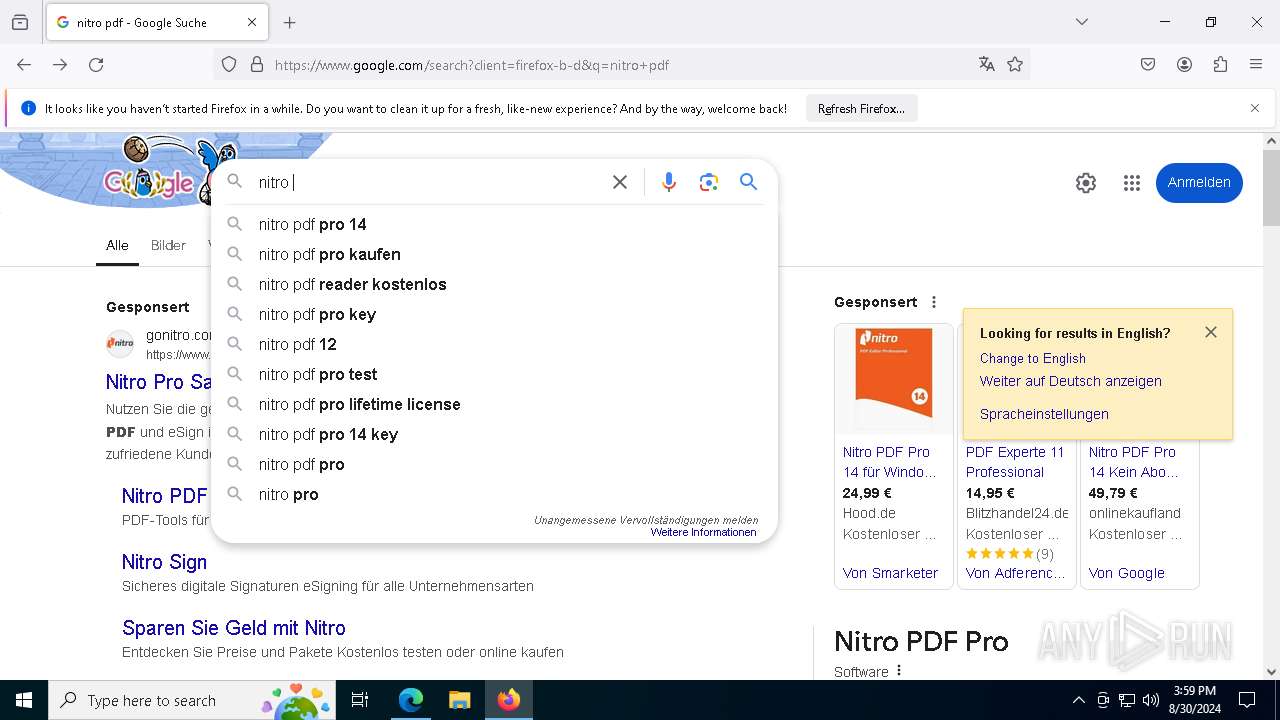Viewport: 1280px width, 720px height.
Task: Open Nitro PDF Pro 14 für Windows listing
Action: 890,462
